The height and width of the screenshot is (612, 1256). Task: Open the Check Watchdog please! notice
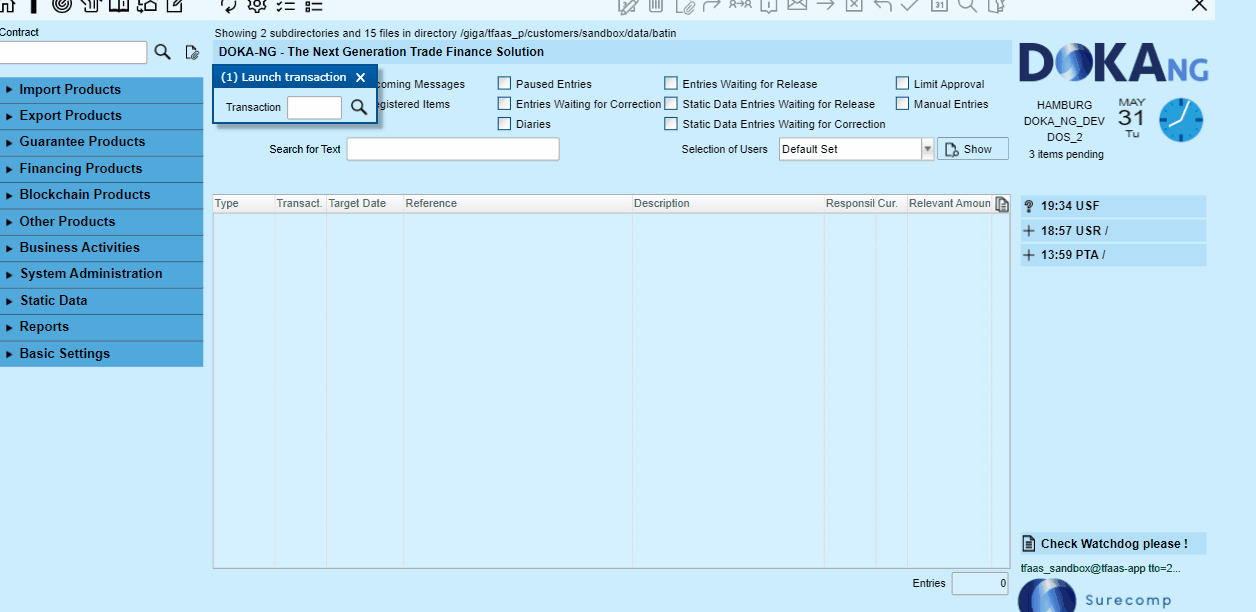pos(1113,544)
